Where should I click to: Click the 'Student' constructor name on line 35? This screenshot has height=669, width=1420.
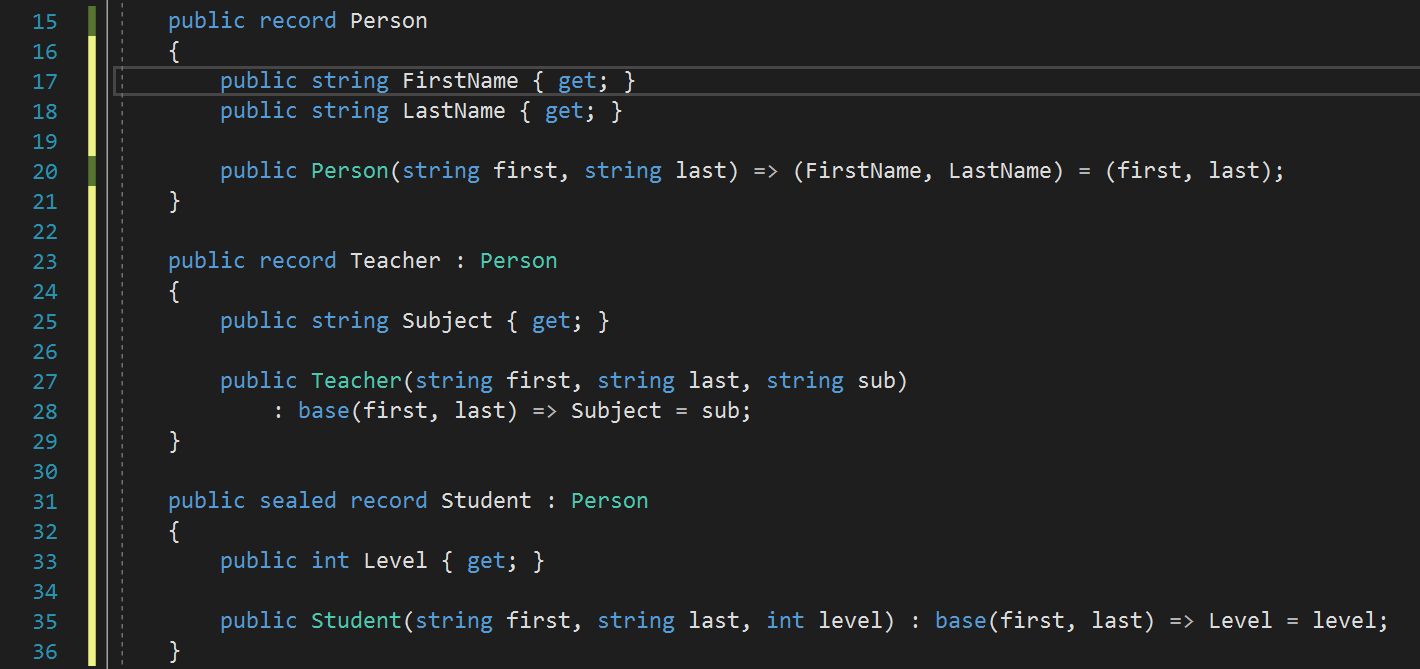(356, 621)
